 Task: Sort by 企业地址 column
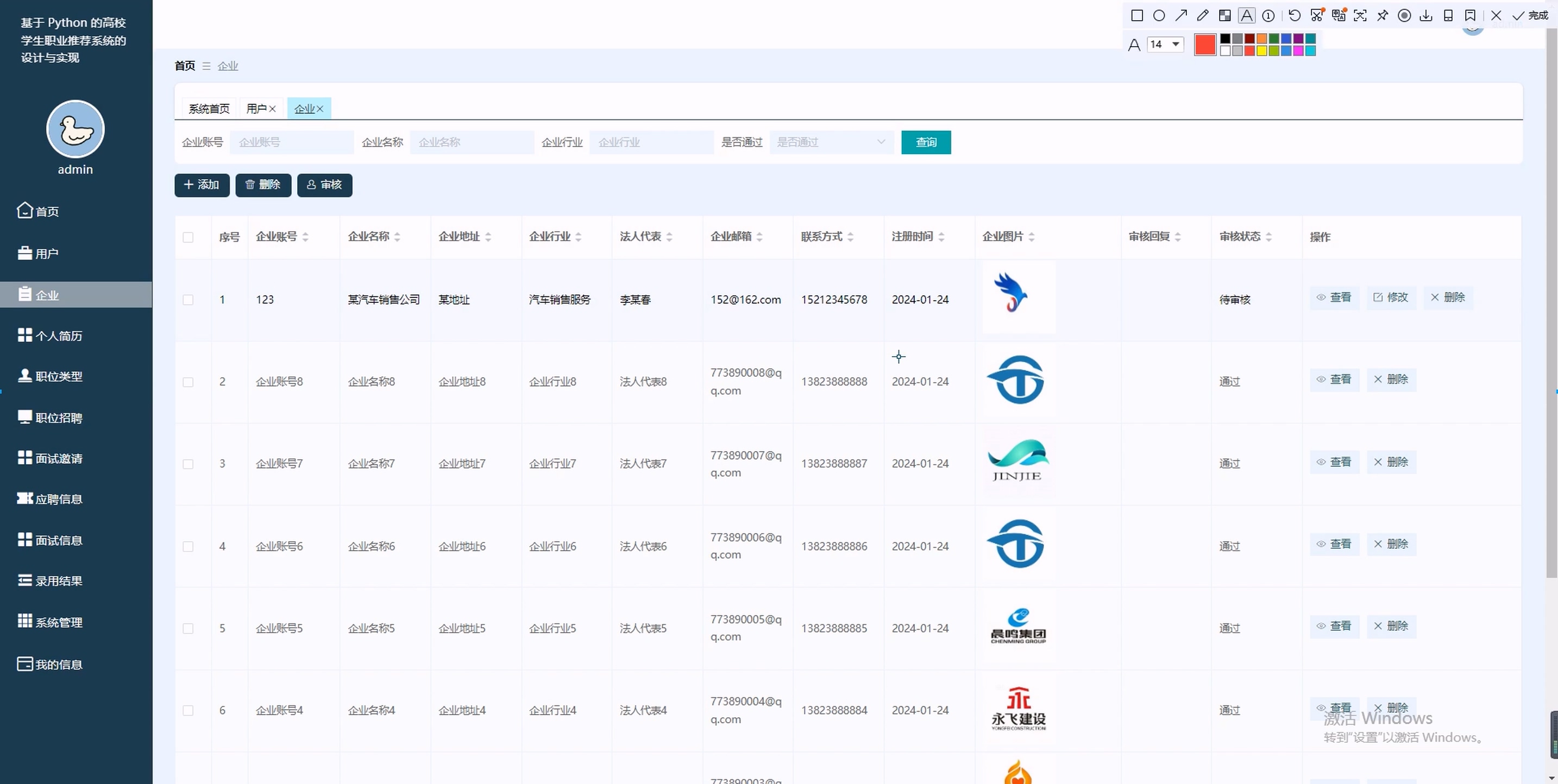[488, 237]
